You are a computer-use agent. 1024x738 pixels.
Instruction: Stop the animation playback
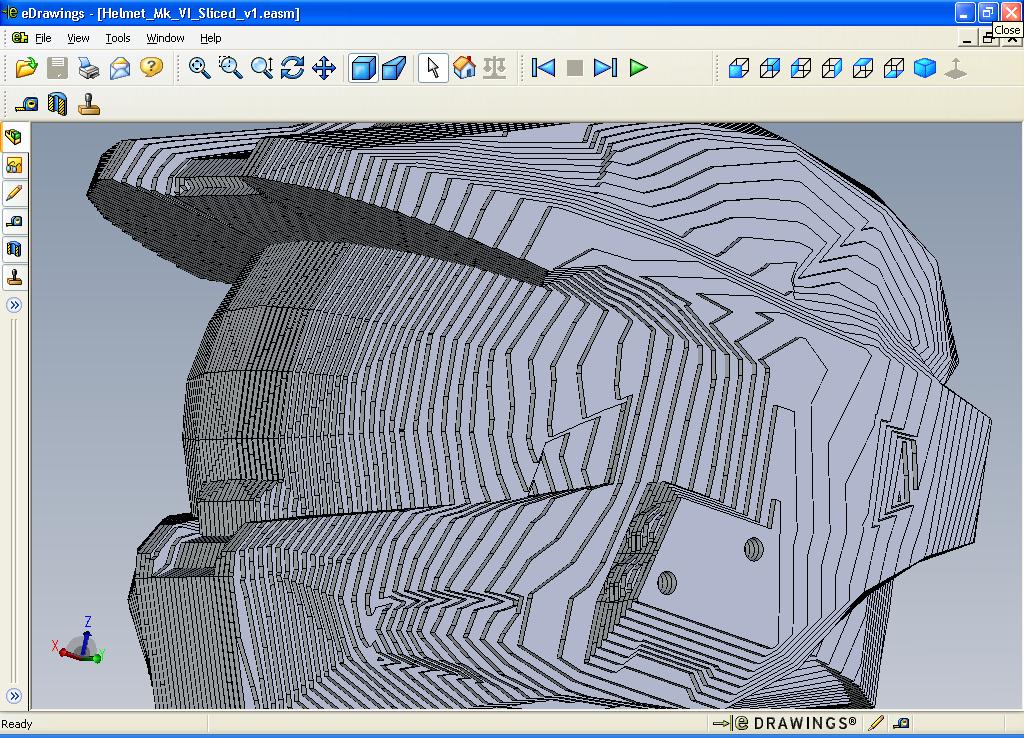coord(575,68)
